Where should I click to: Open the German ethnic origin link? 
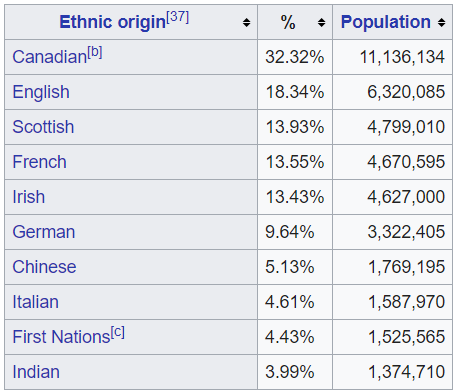(44, 232)
